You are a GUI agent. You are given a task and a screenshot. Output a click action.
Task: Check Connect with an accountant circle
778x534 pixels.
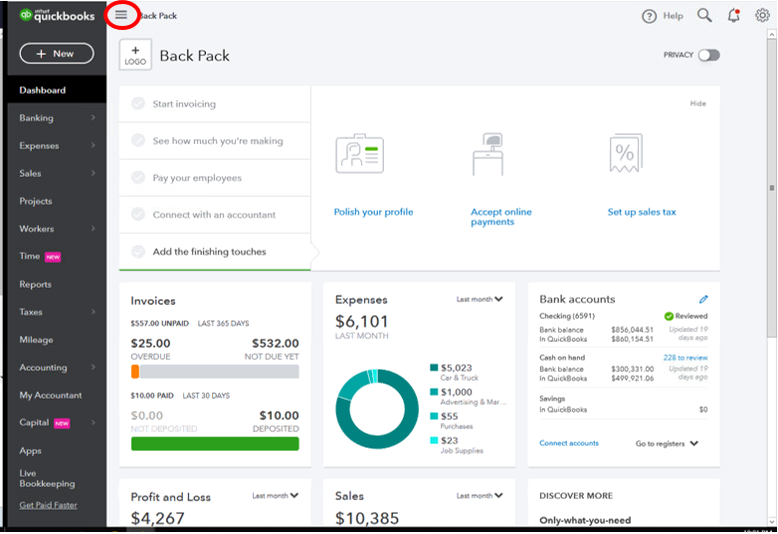pos(138,214)
